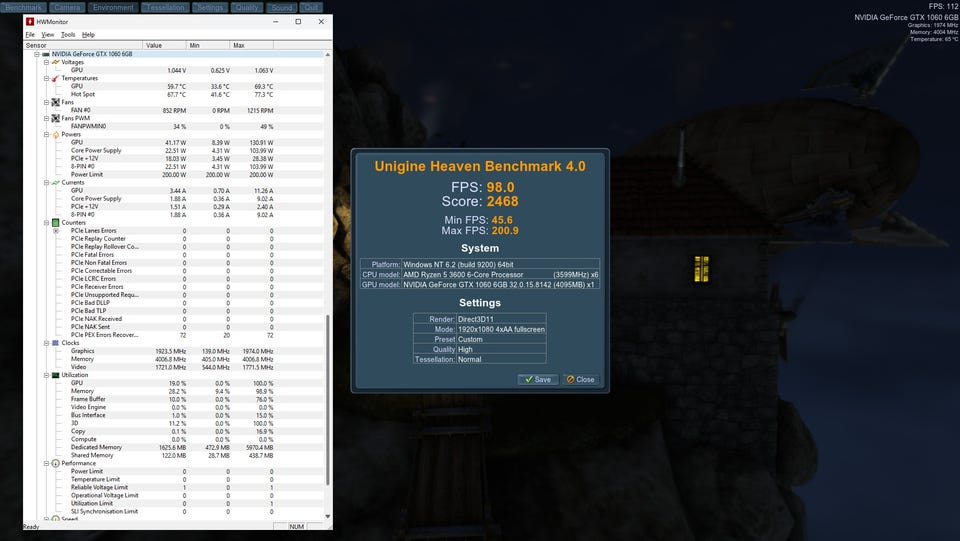The width and height of the screenshot is (960, 541).
Task: Open the View menu in HWMonitor
Action: pos(48,35)
